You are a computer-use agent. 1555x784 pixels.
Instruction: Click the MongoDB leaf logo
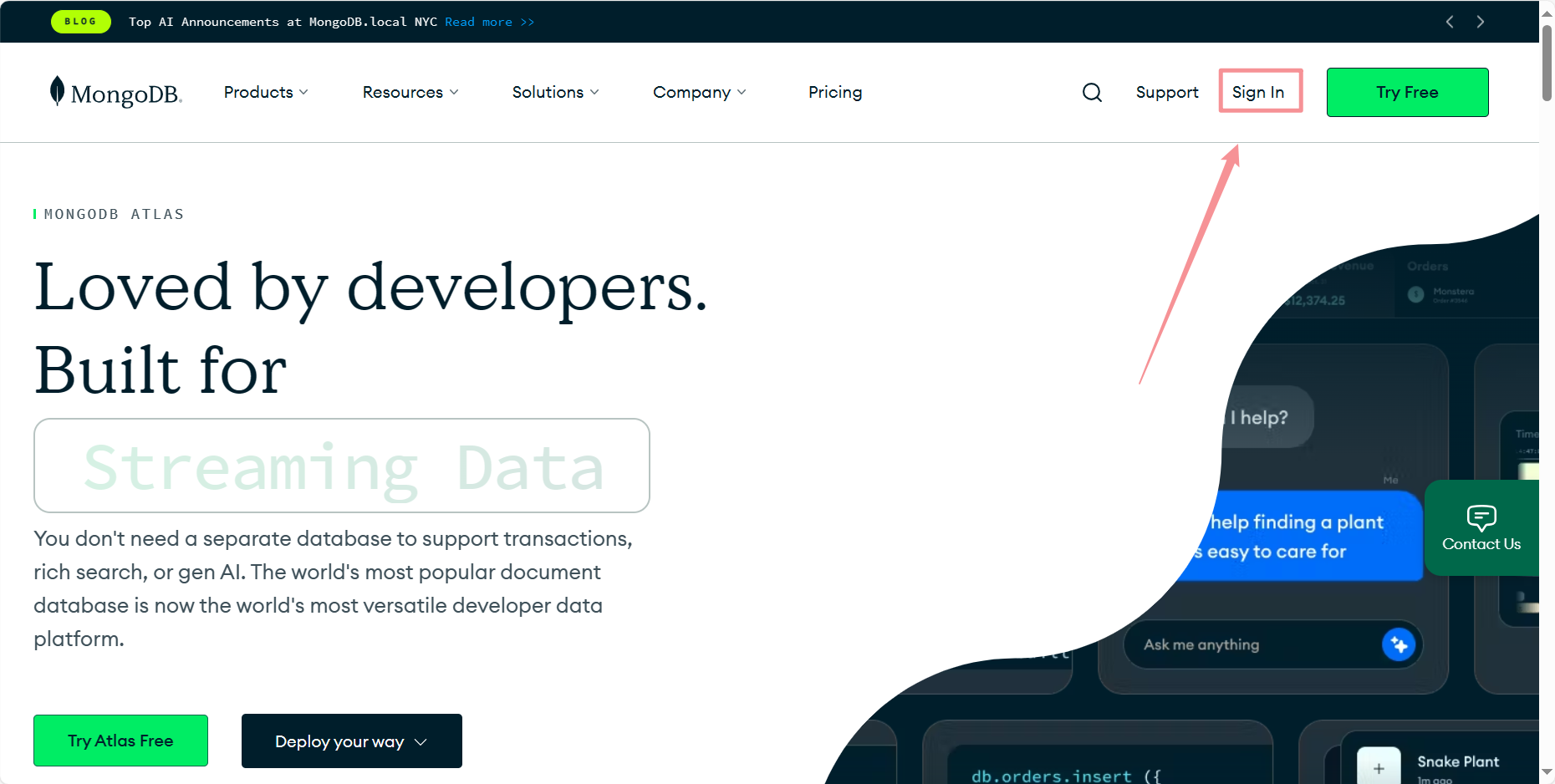57,91
